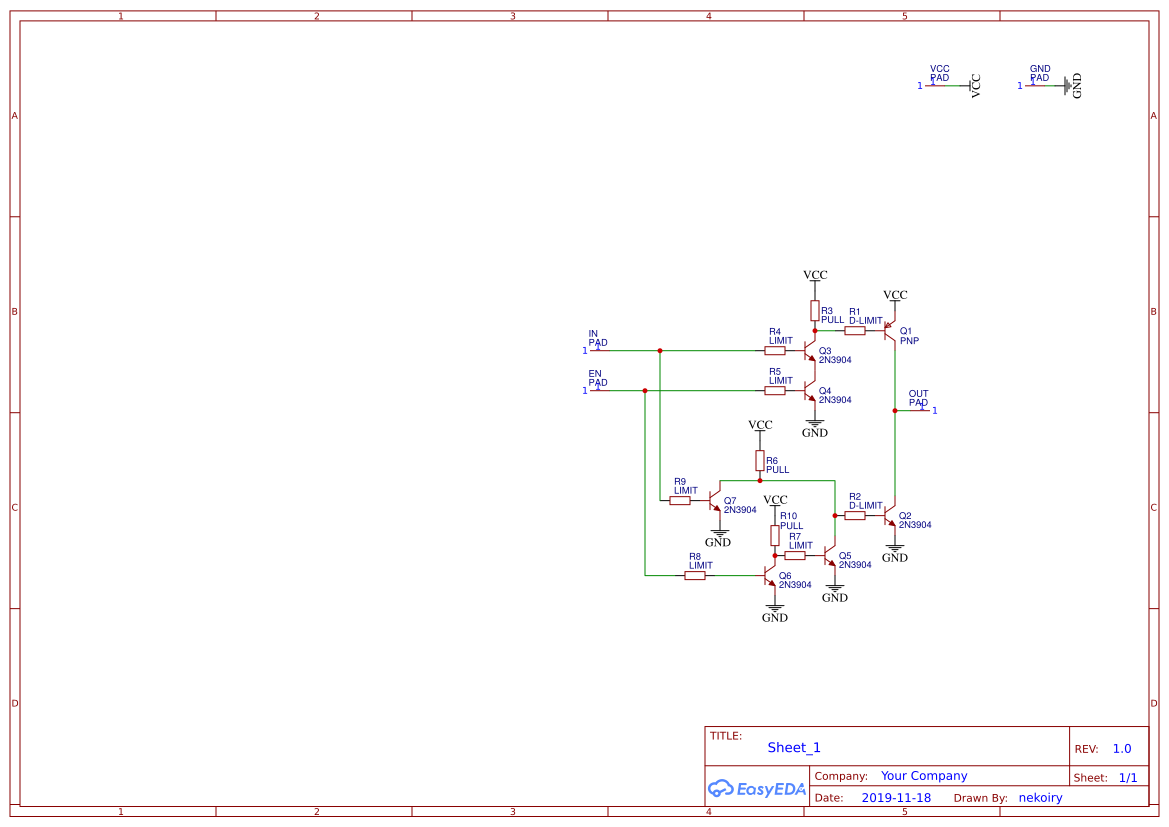1169x827 pixels.
Task: Select the GND ground symbol below Q4
Action: tap(815, 424)
